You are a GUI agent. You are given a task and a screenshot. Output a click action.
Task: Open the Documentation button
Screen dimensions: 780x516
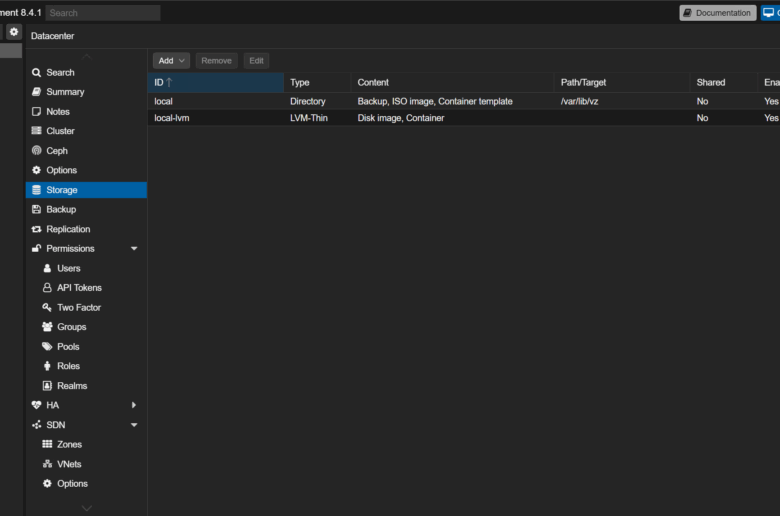coord(718,13)
